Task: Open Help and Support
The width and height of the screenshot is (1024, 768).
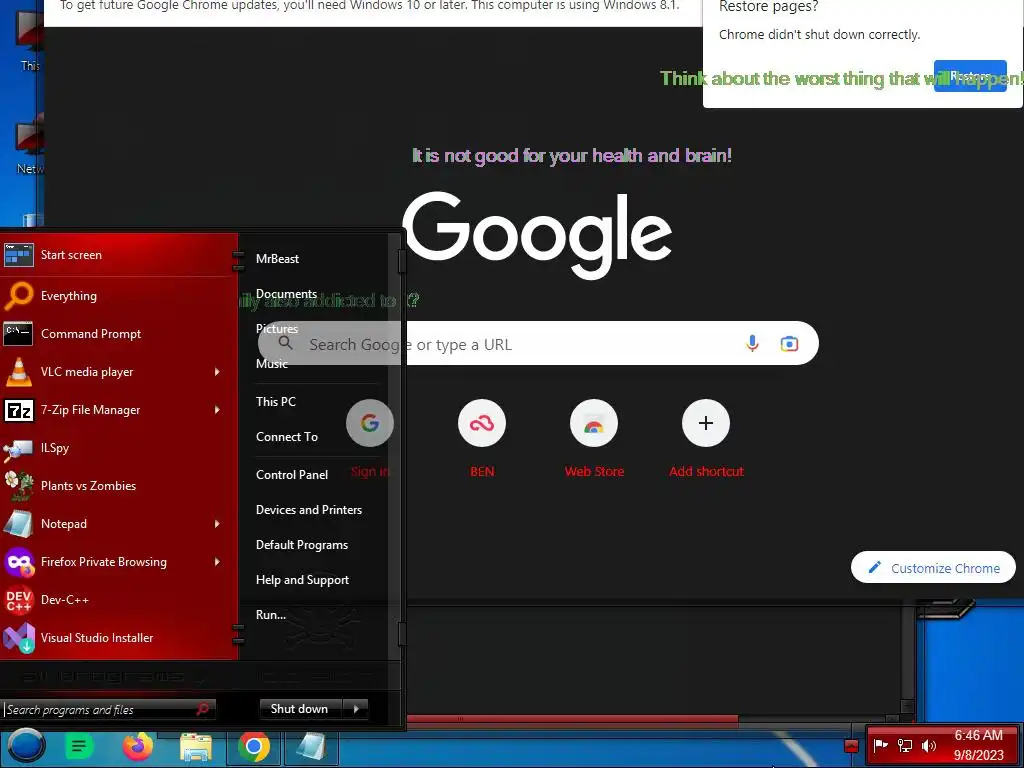Action: 302,580
